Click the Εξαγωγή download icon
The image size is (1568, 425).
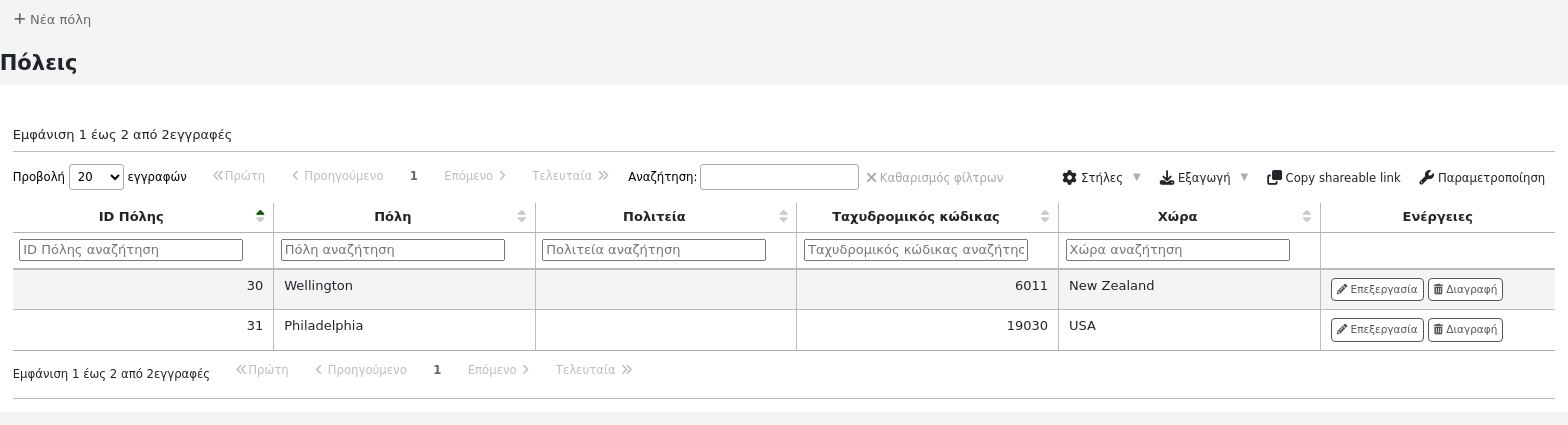[1166, 177]
